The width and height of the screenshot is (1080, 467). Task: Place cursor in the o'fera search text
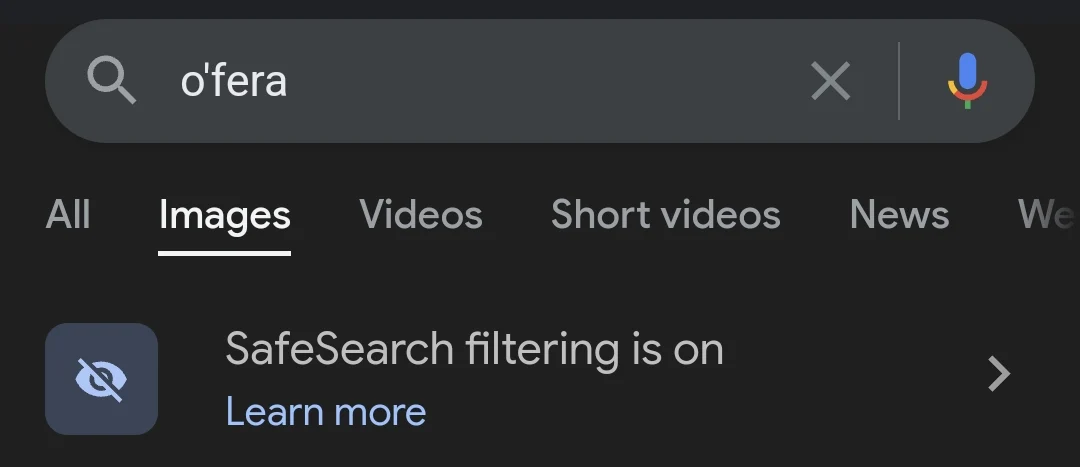(233, 81)
